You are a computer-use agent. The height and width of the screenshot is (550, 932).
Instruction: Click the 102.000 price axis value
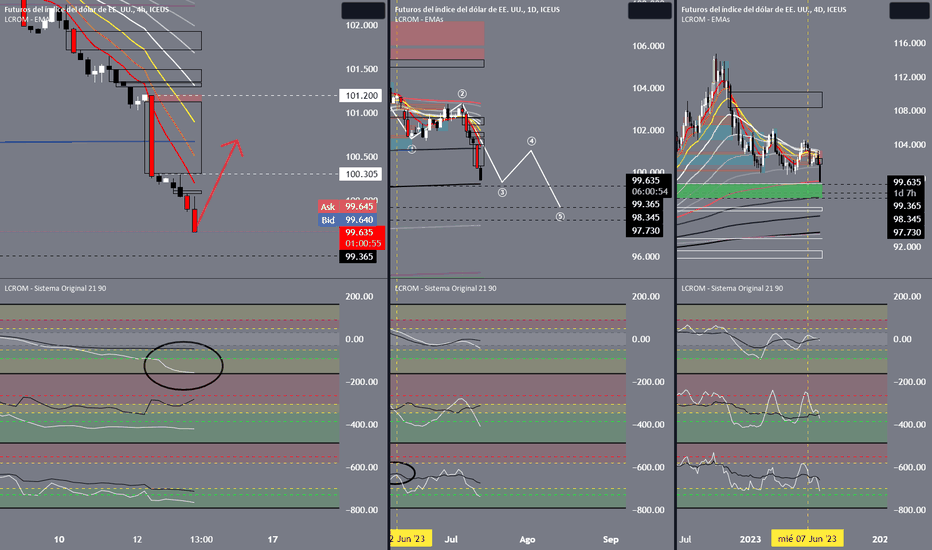[362, 26]
